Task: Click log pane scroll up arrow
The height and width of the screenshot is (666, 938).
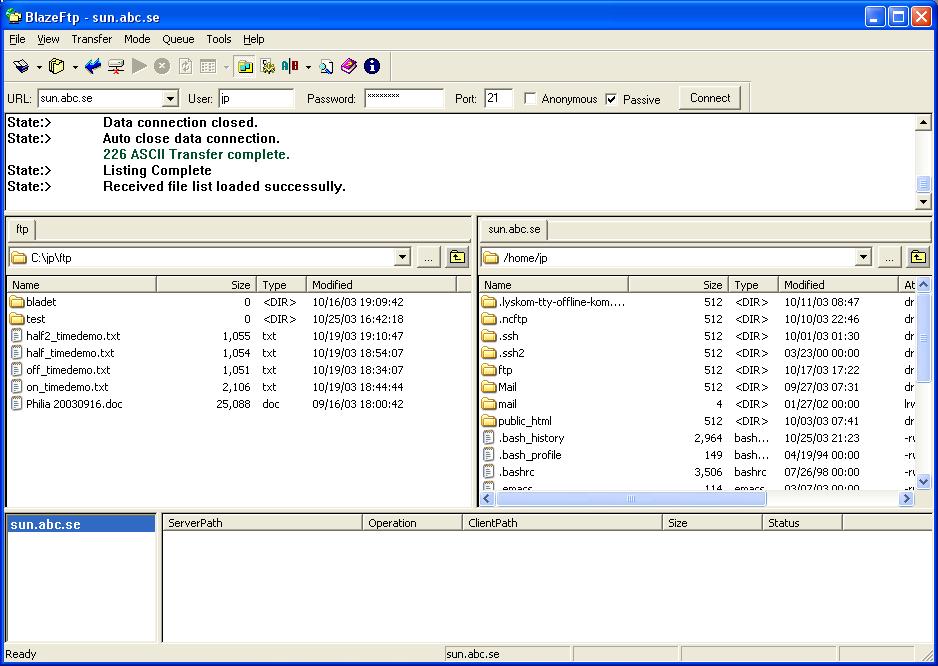Action: click(923, 123)
